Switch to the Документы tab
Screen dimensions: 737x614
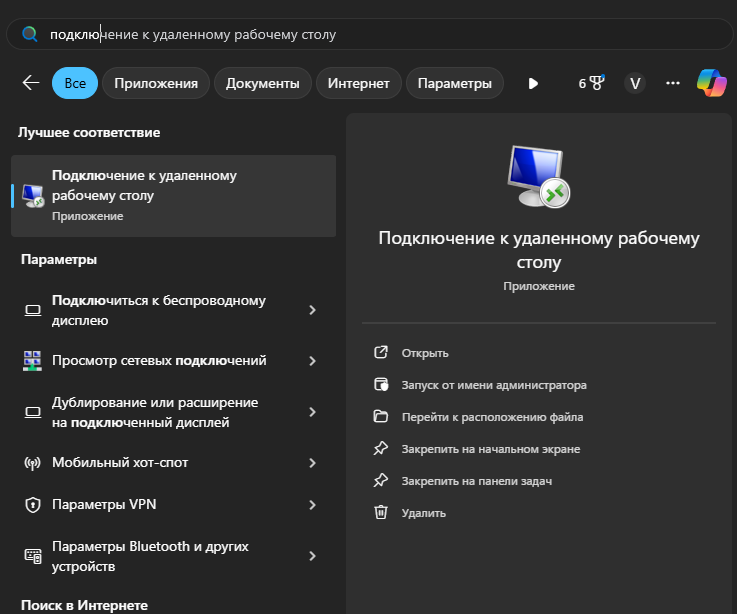click(263, 83)
